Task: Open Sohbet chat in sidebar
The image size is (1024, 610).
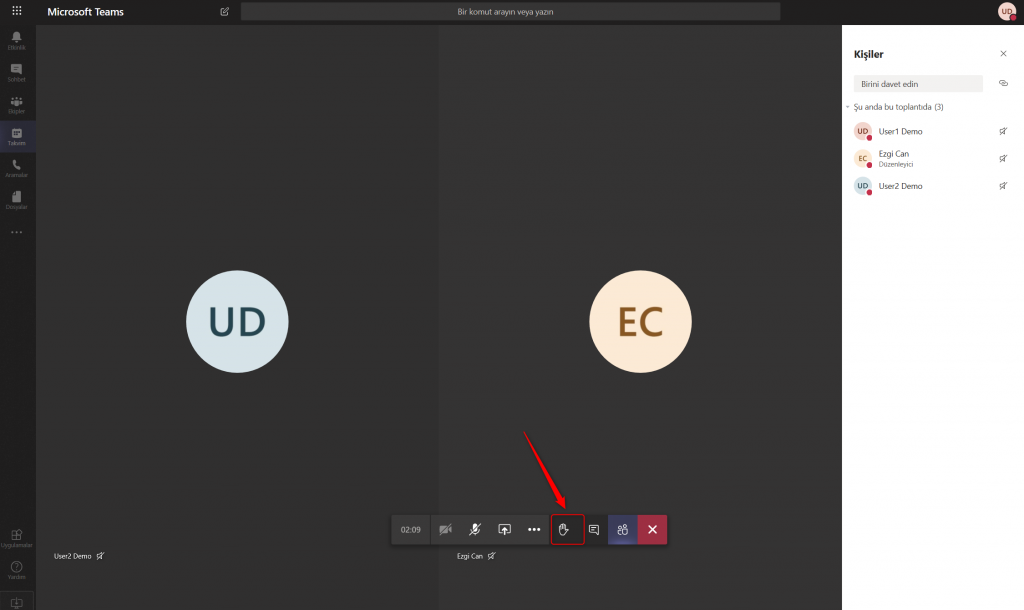Action: [17, 72]
